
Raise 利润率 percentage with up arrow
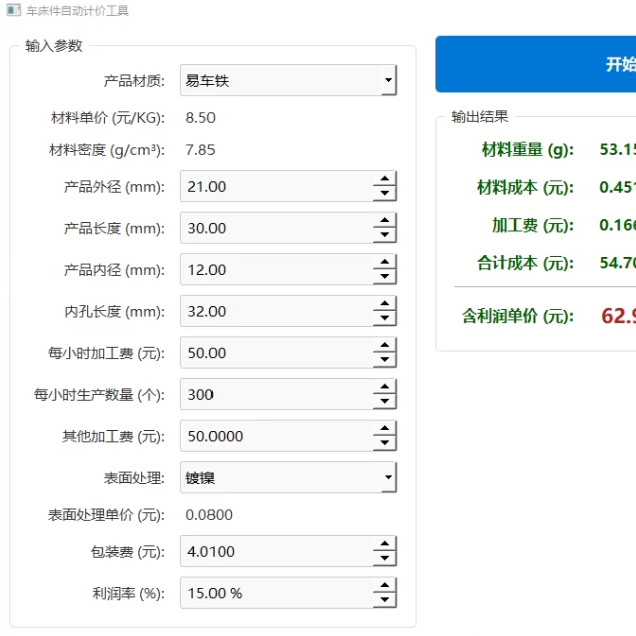[385, 586]
